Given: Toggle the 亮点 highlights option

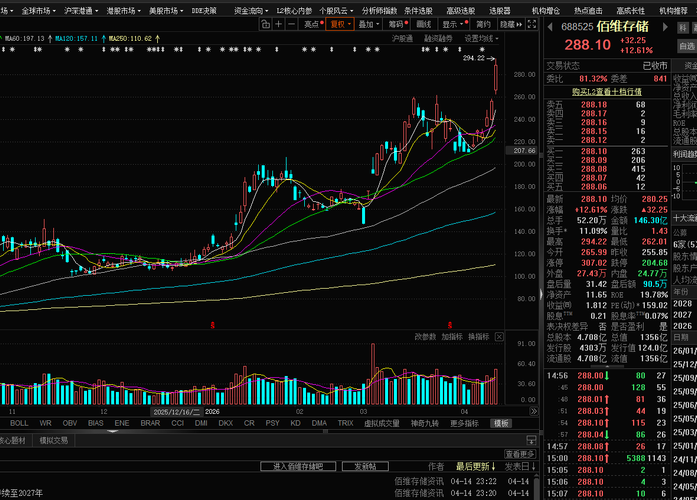Looking at the screenshot, I should coord(313,24).
